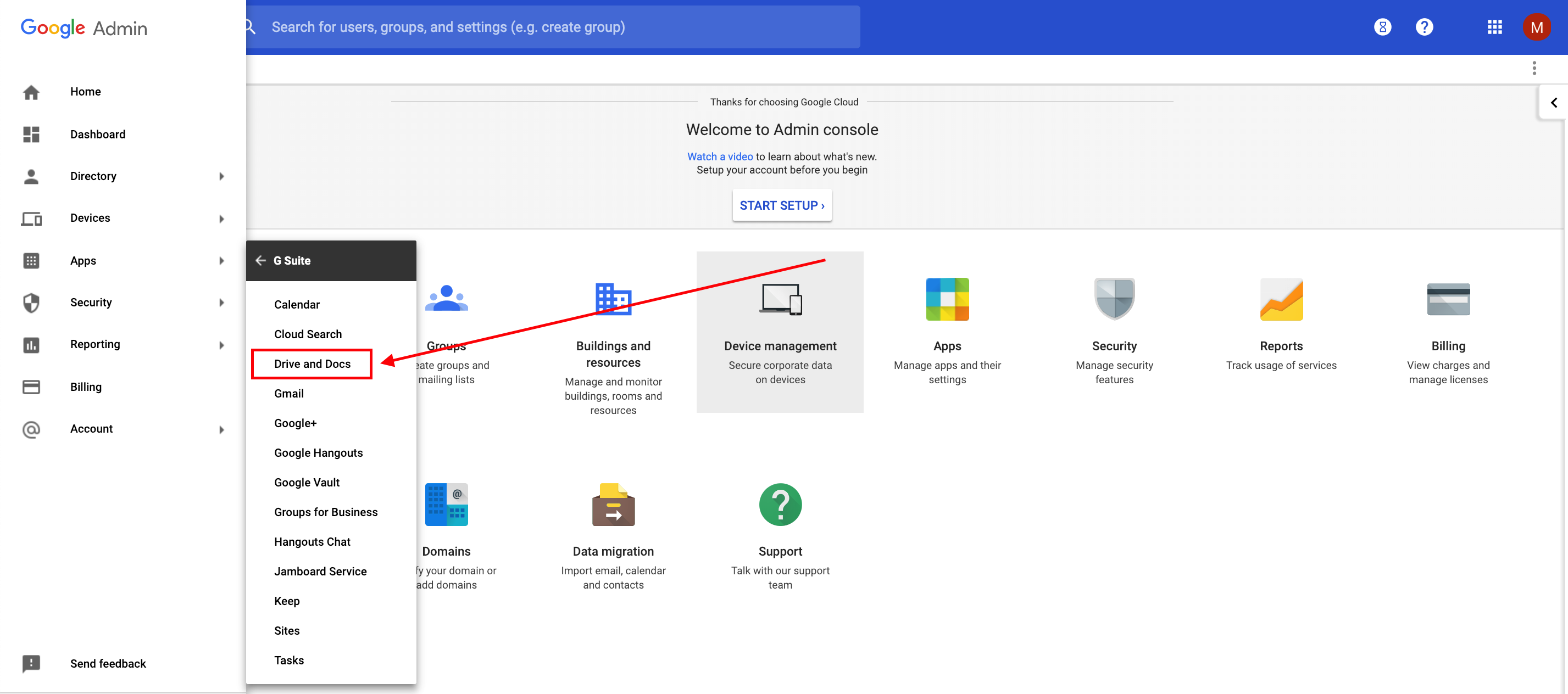
Task: Click Send feedback label
Action: click(108, 664)
